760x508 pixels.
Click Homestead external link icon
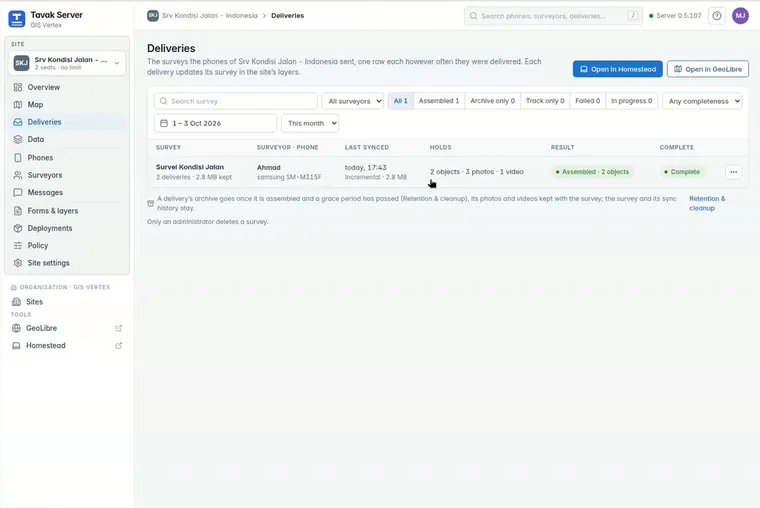[x=118, y=346]
